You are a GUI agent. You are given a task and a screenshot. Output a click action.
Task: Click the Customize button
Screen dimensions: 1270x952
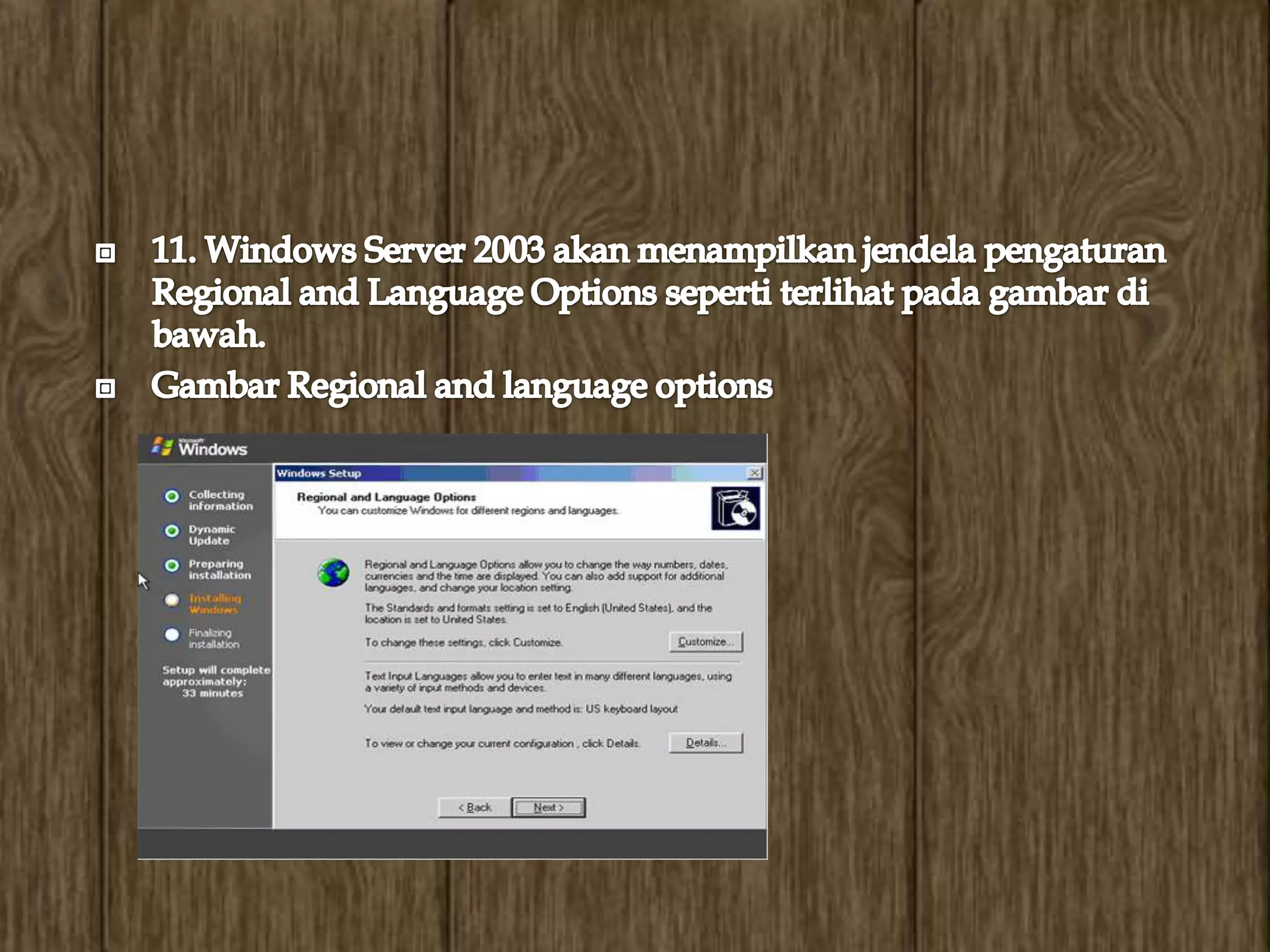706,641
